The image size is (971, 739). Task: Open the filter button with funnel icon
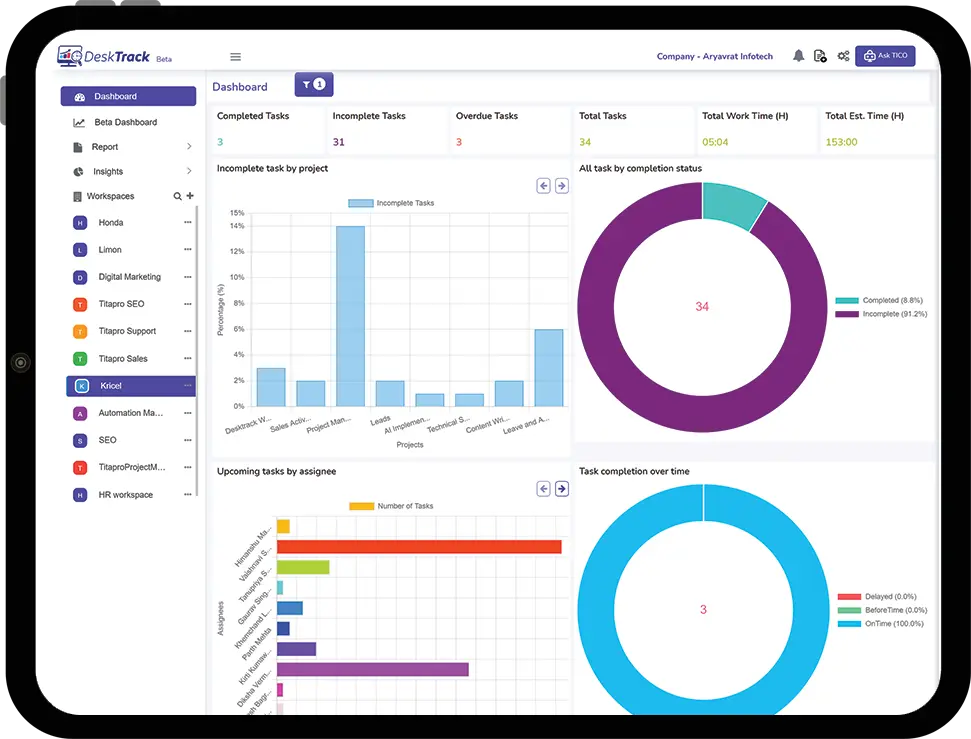[x=313, y=85]
